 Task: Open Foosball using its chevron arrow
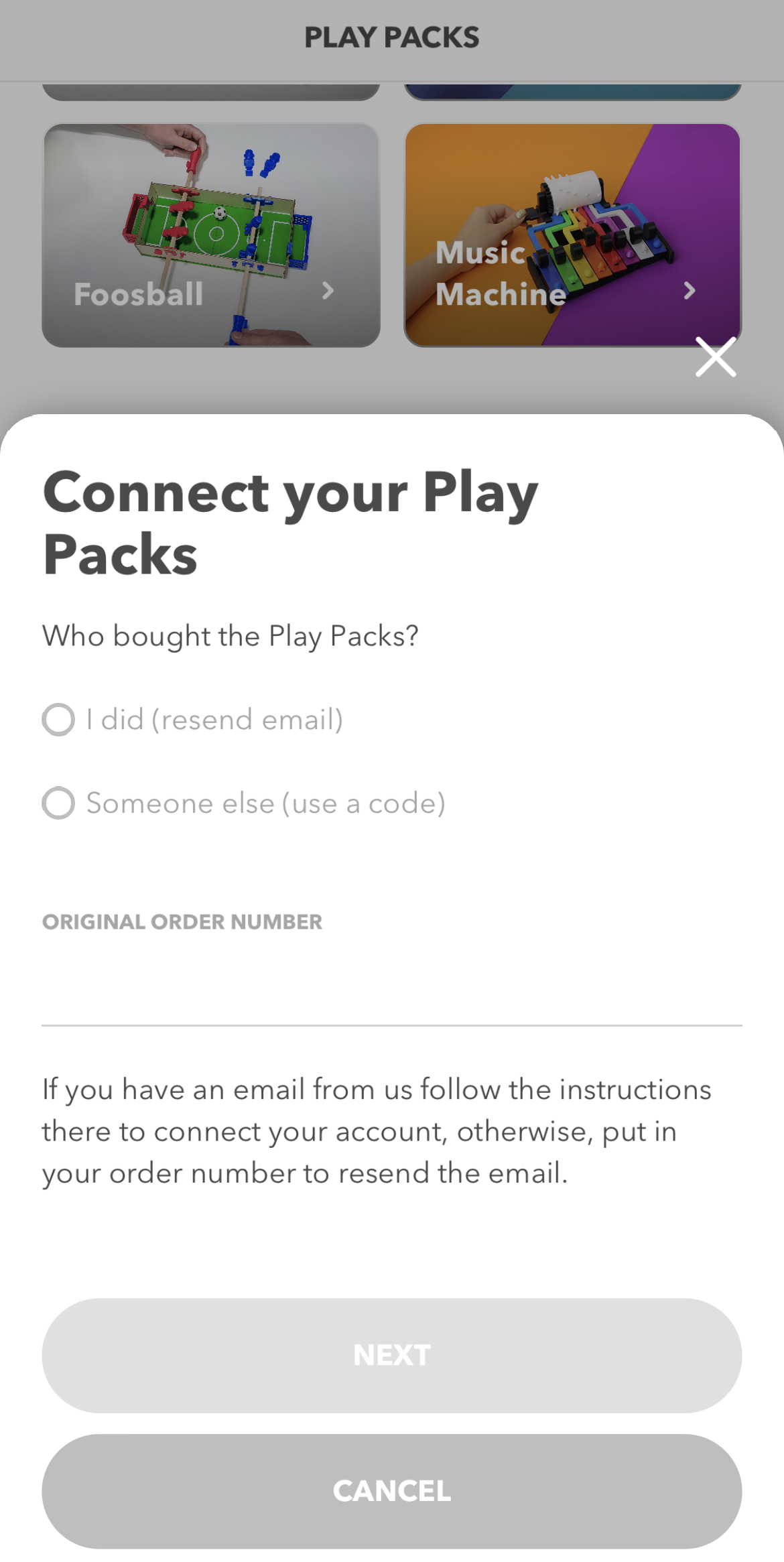328,291
